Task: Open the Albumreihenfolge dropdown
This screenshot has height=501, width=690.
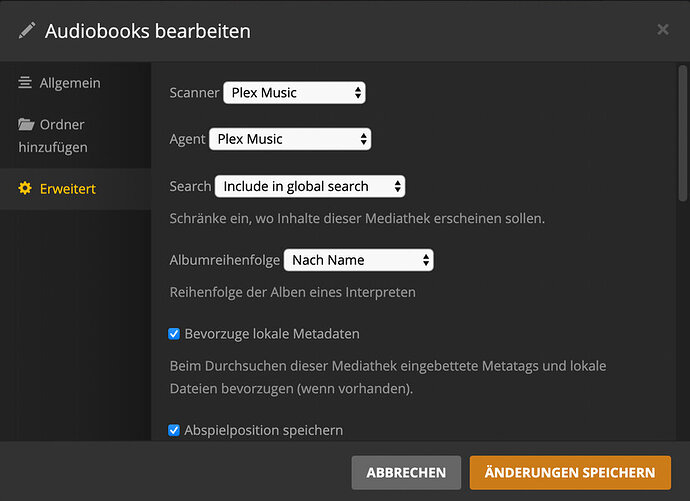Action: (359, 260)
